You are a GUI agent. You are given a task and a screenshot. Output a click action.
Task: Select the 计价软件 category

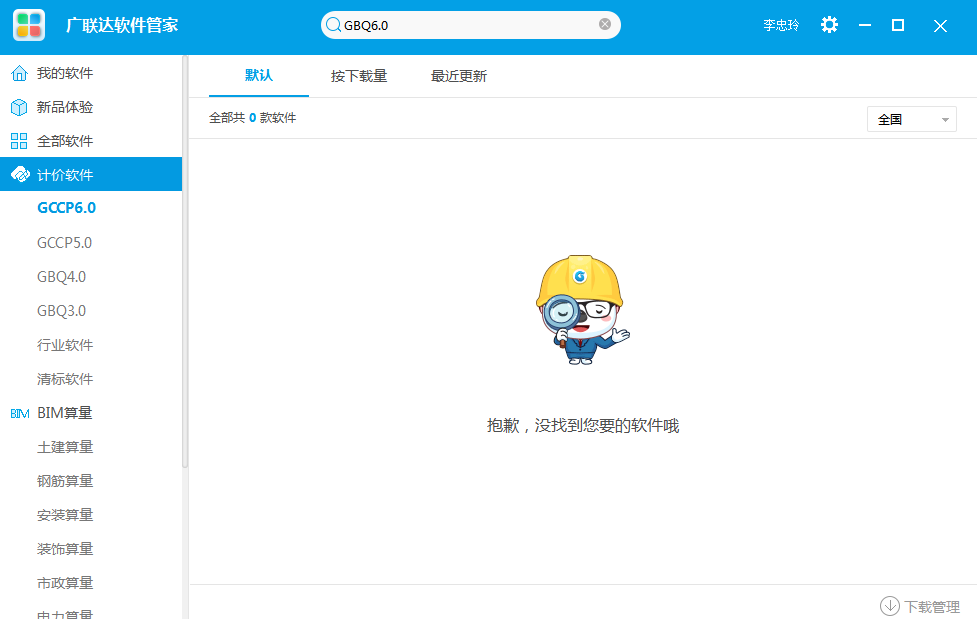[91, 174]
